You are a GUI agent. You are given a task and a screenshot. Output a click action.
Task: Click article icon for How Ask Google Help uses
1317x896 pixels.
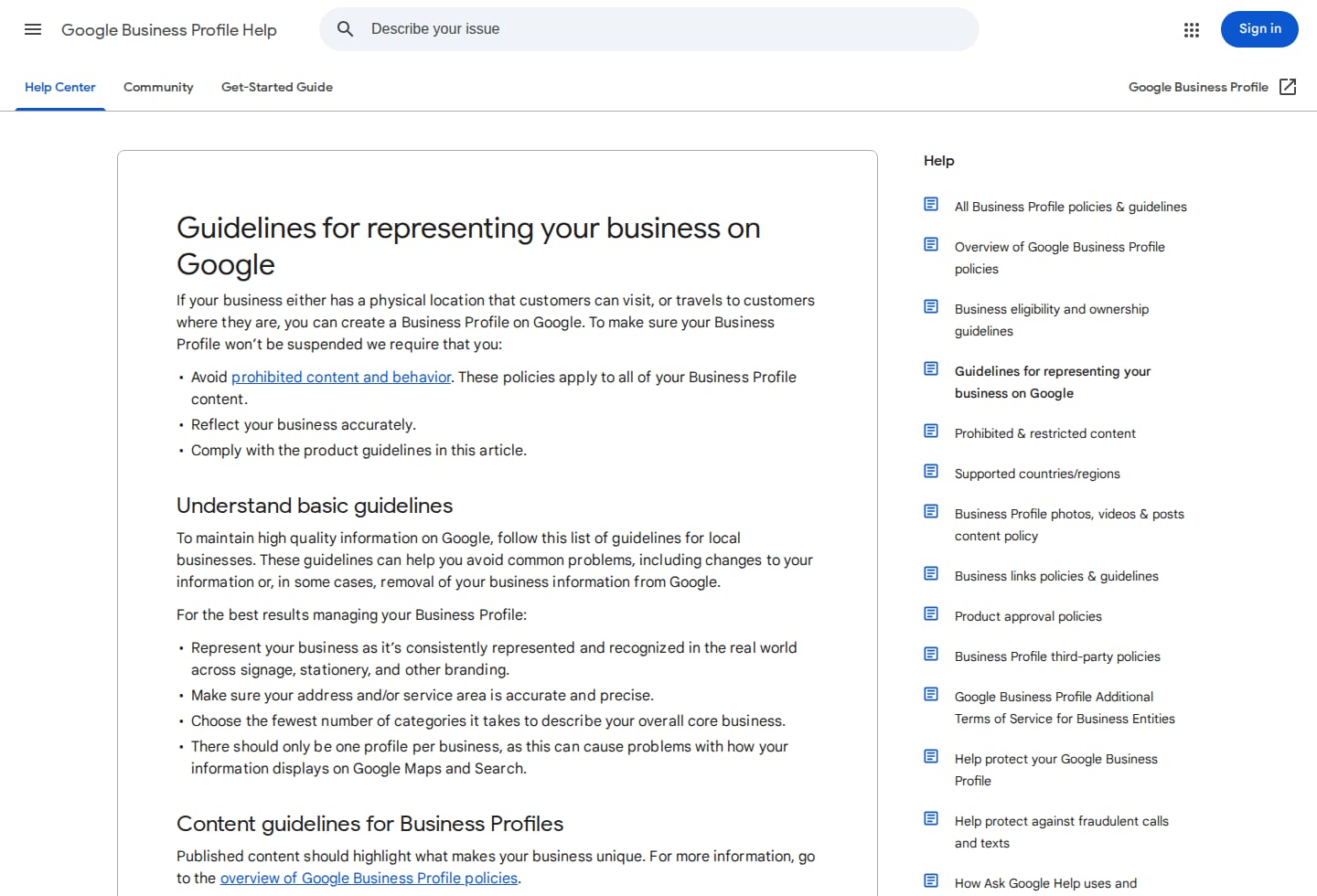tap(931, 881)
